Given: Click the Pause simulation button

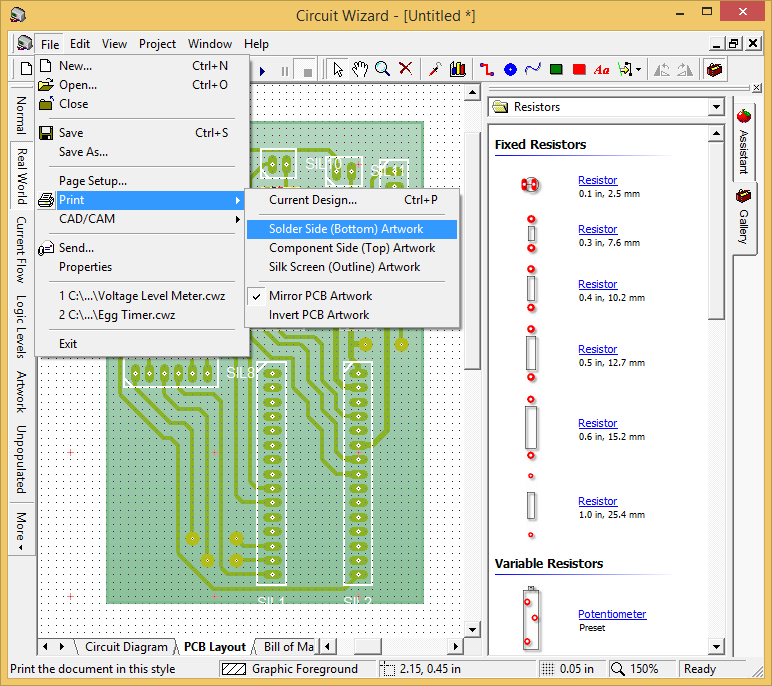Looking at the screenshot, I should [x=285, y=71].
